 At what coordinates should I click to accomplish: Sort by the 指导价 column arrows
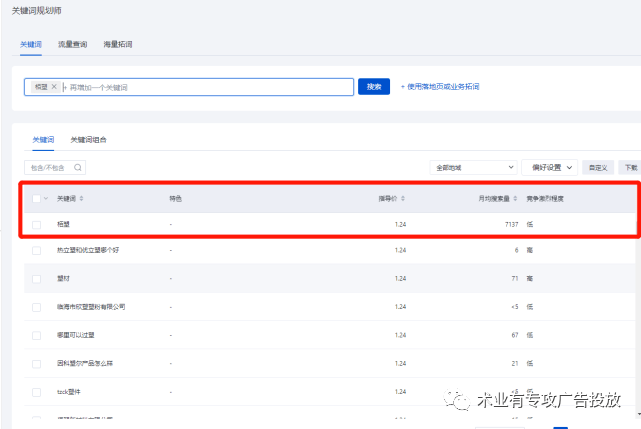(x=403, y=198)
